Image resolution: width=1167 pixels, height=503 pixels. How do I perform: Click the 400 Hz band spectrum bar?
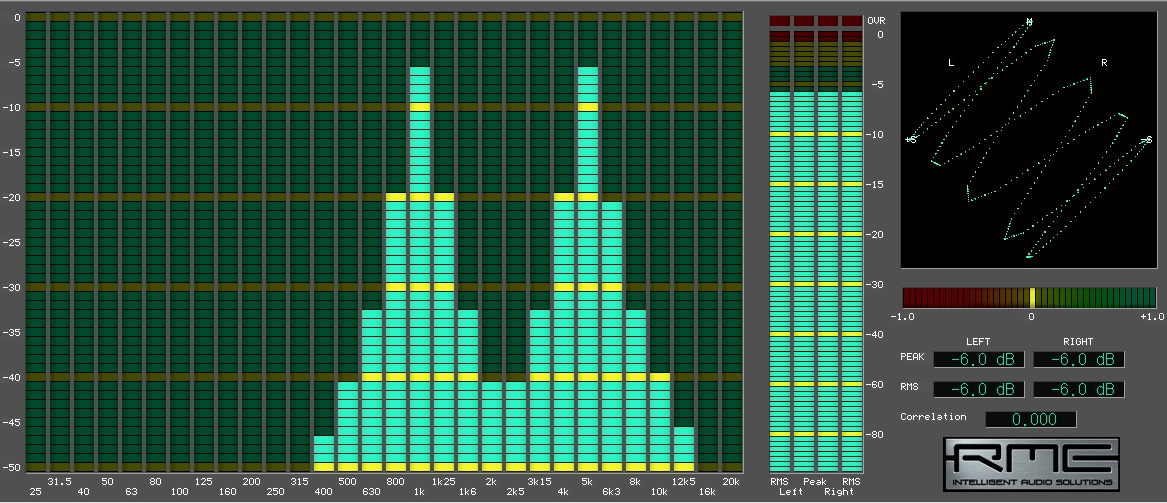tap(324, 454)
